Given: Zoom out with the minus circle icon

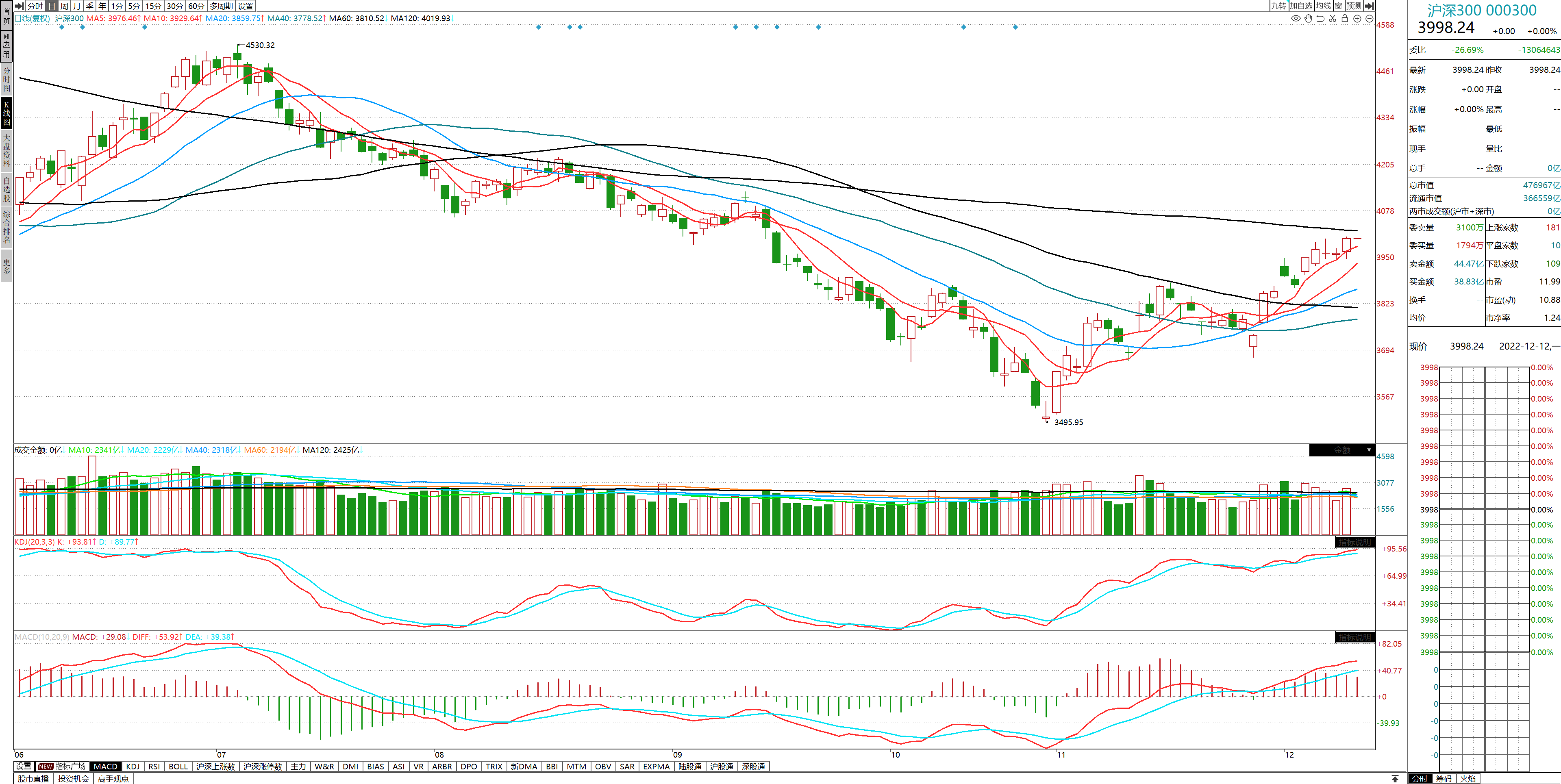Looking at the screenshot, I should (1369, 18).
